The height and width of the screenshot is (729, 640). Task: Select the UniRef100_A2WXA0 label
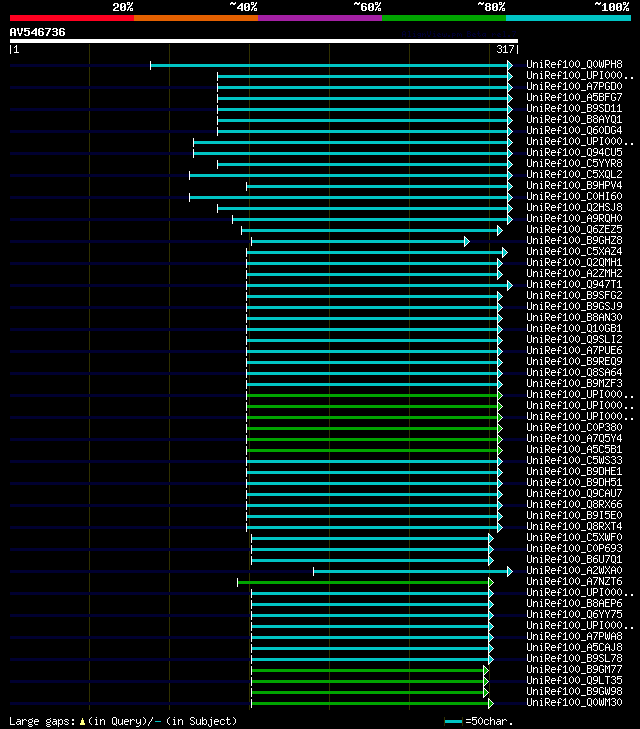[574, 570]
